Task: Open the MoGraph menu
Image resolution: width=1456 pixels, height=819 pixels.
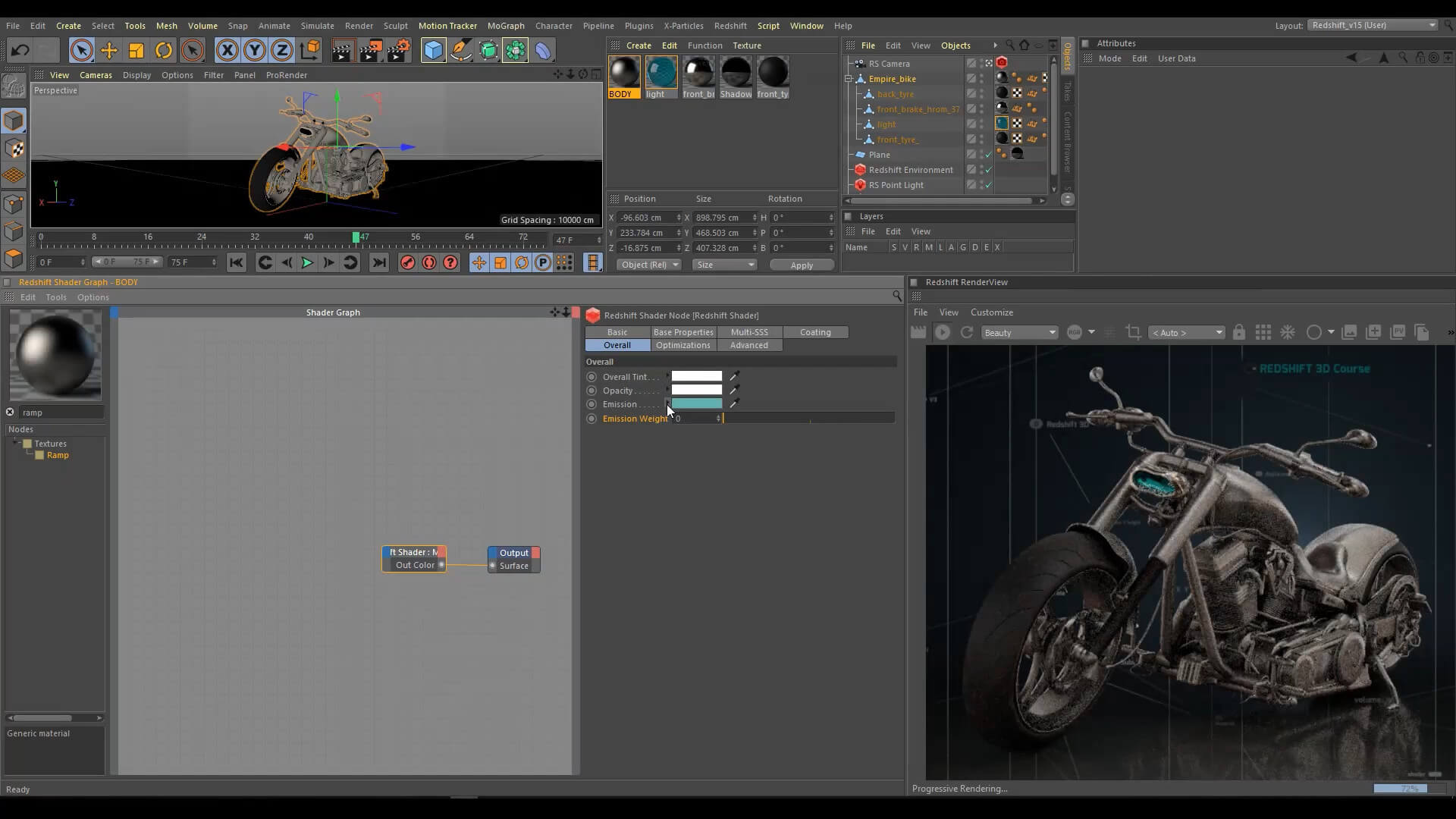Action: coord(506,26)
